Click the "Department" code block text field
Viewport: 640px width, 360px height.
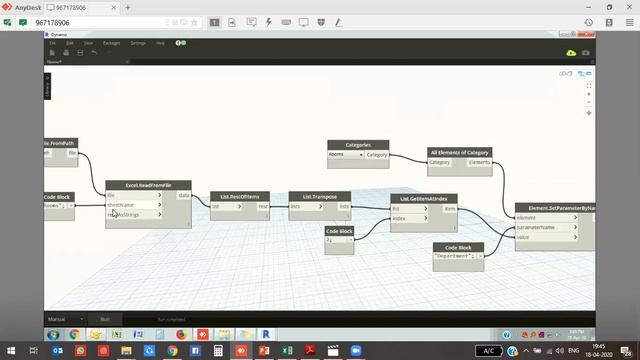455,256
